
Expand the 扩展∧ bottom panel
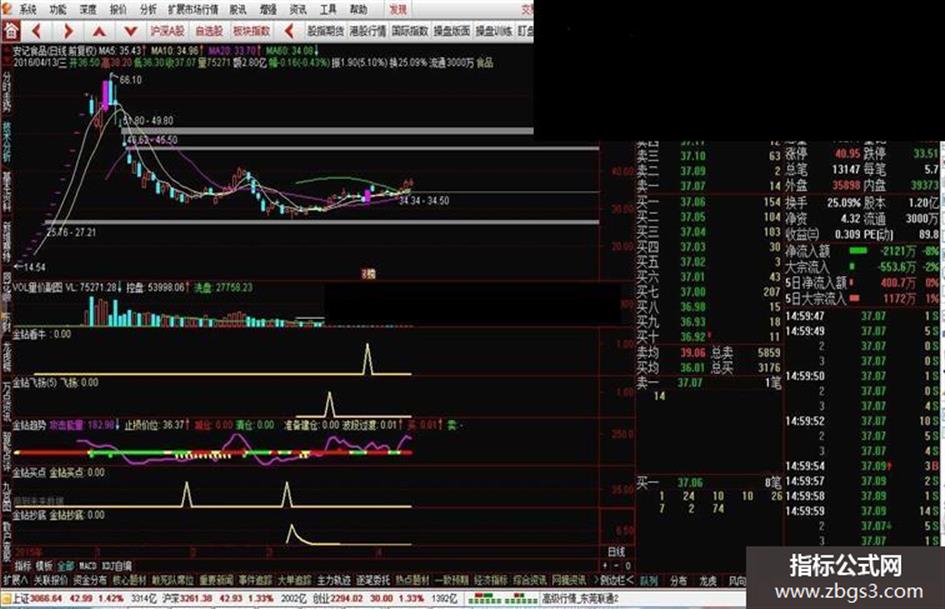(15, 580)
